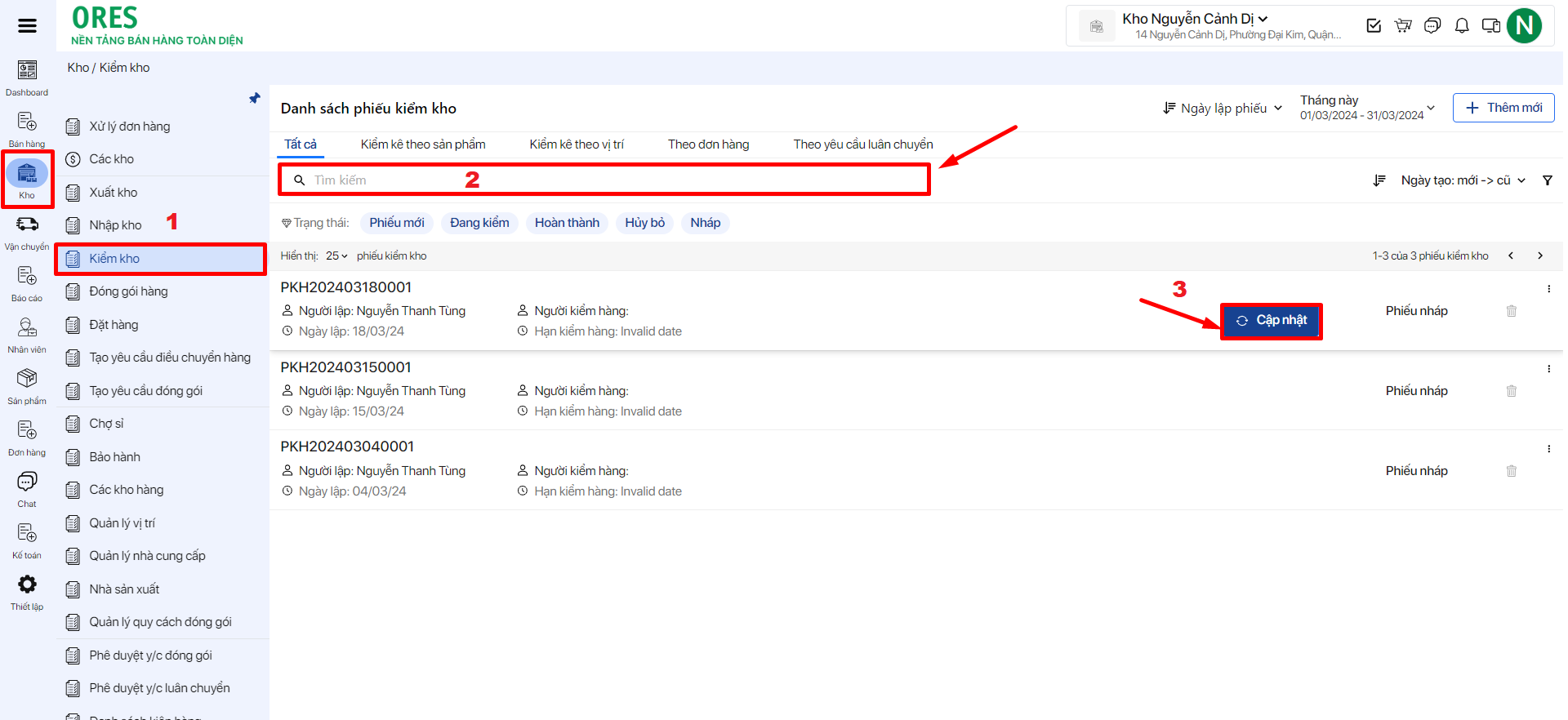The width and height of the screenshot is (1568, 720).
Task: Toggle the Hoàn thành status filter
Action: [x=567, y=223]
